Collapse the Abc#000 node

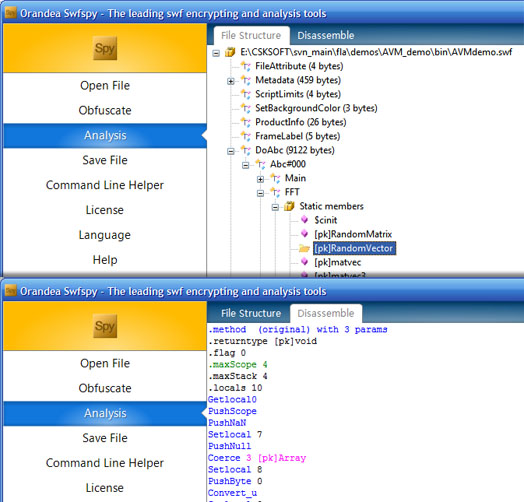[x=246, y=165]
